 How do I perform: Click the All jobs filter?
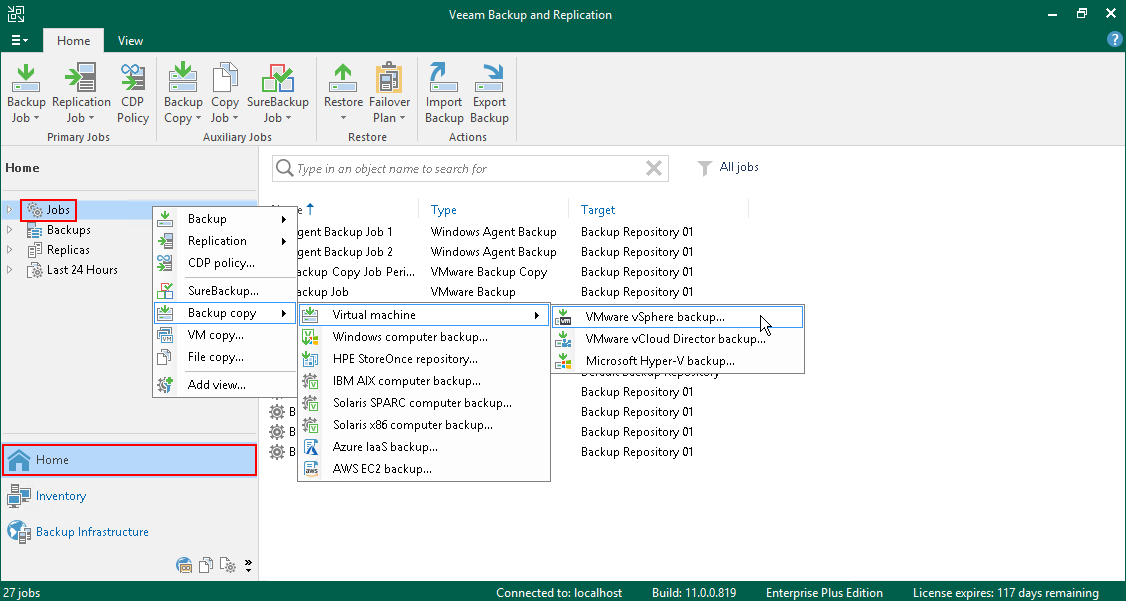[728, 168]
